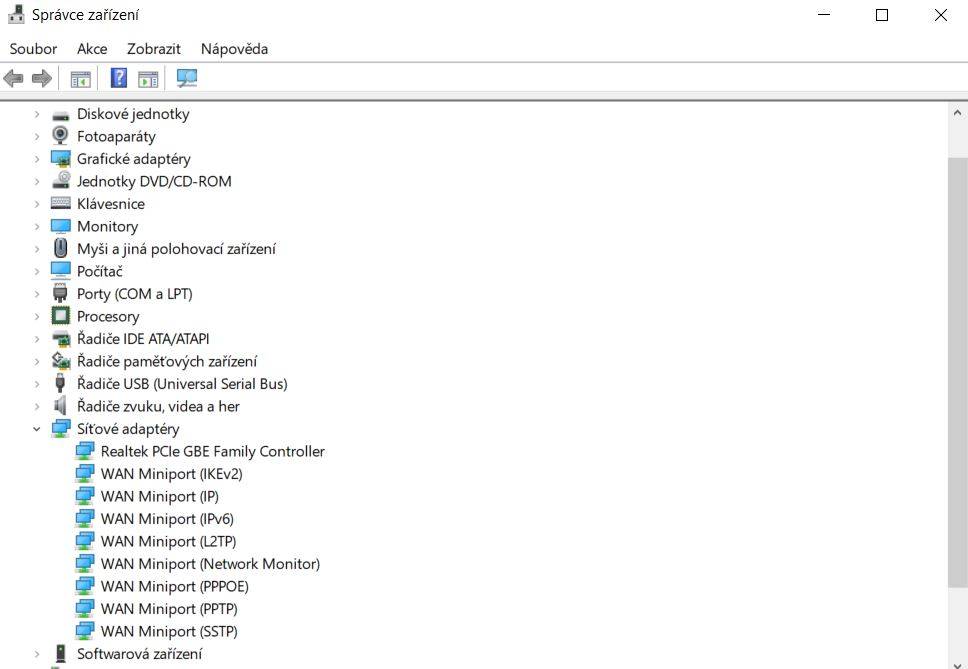Select the Řadiče paměťových zařízení label
968x669 pixels.
tap(167, 361)
